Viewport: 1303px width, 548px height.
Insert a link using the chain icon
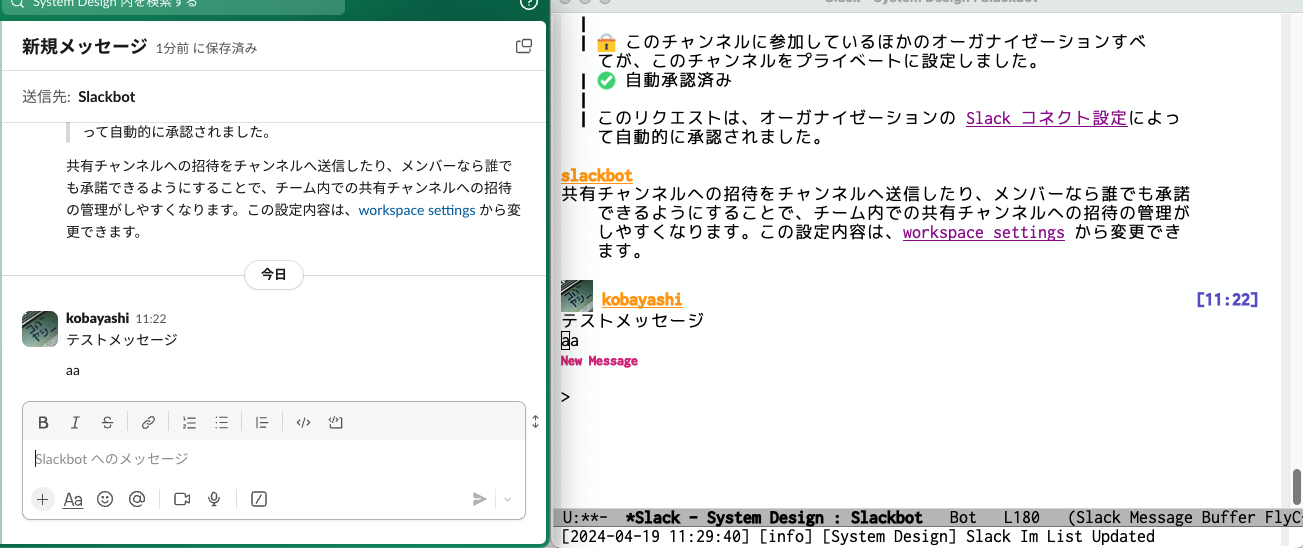pos(148,423)
